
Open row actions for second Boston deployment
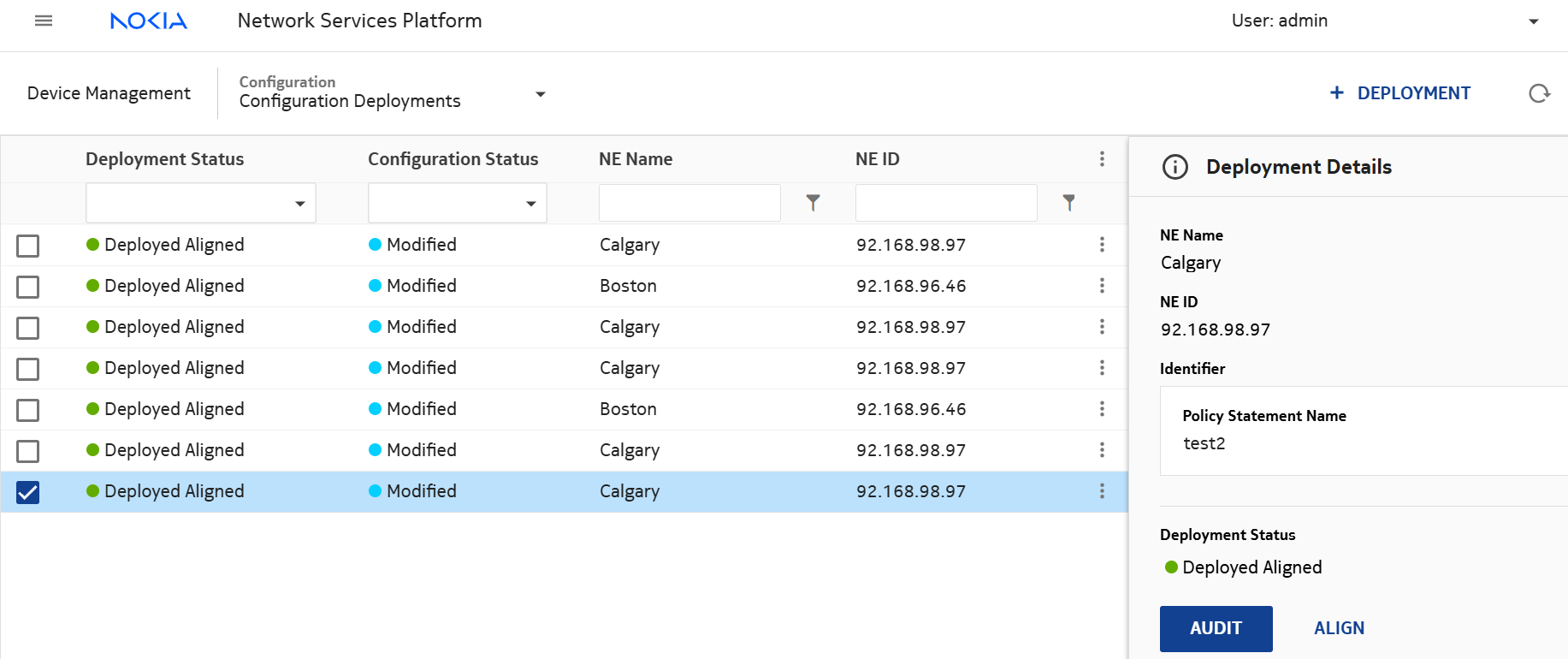[1102, 409]
